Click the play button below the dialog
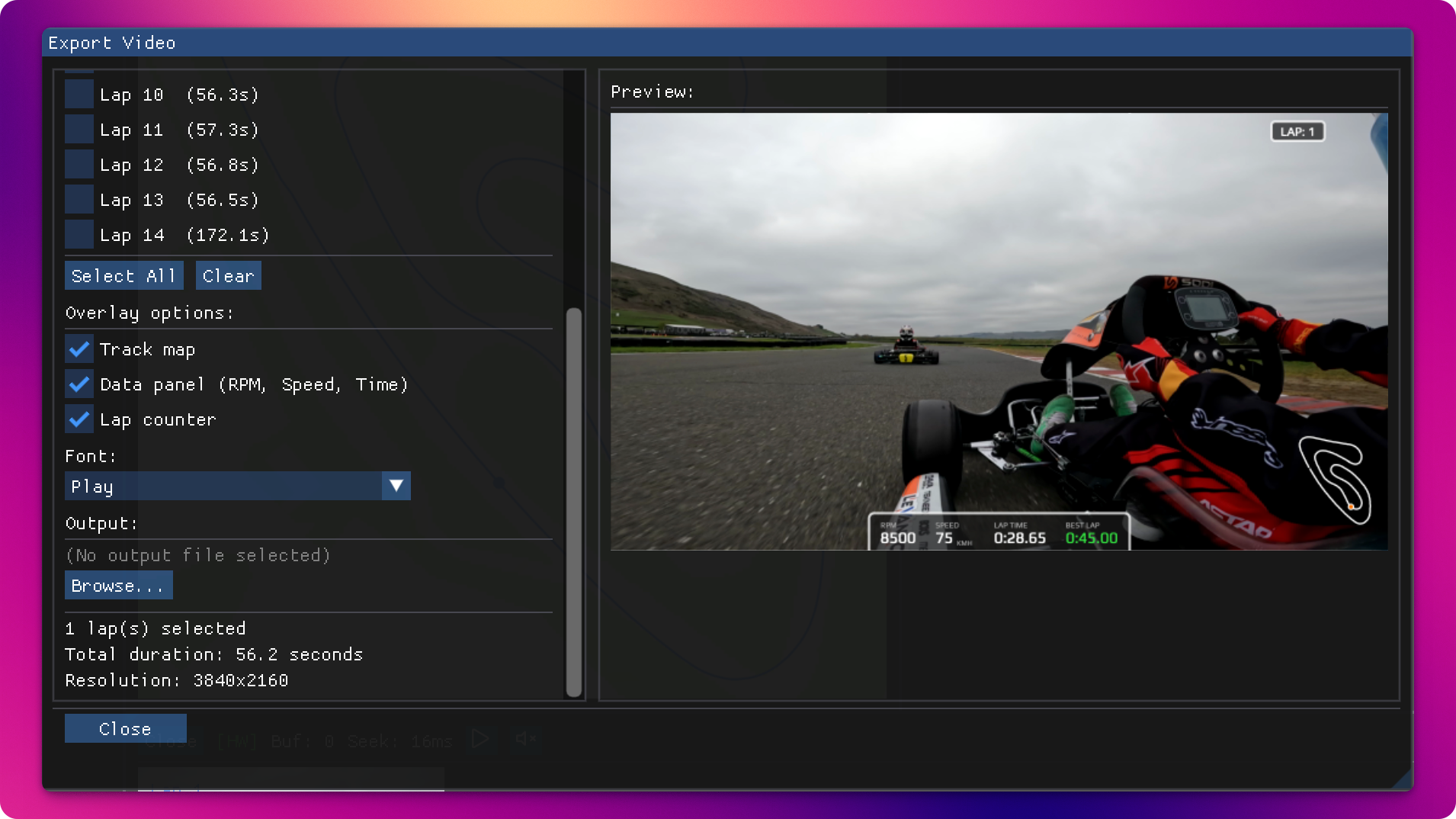 click(479, 738)
